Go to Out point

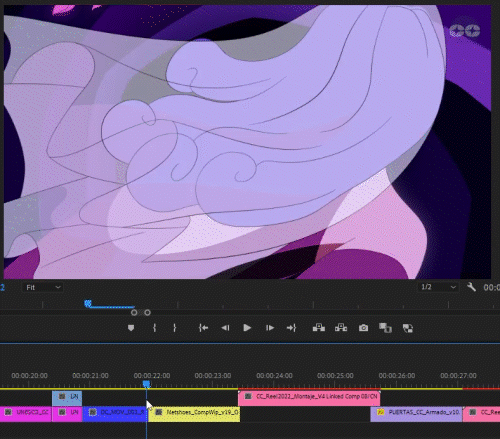tap(291, 328)
